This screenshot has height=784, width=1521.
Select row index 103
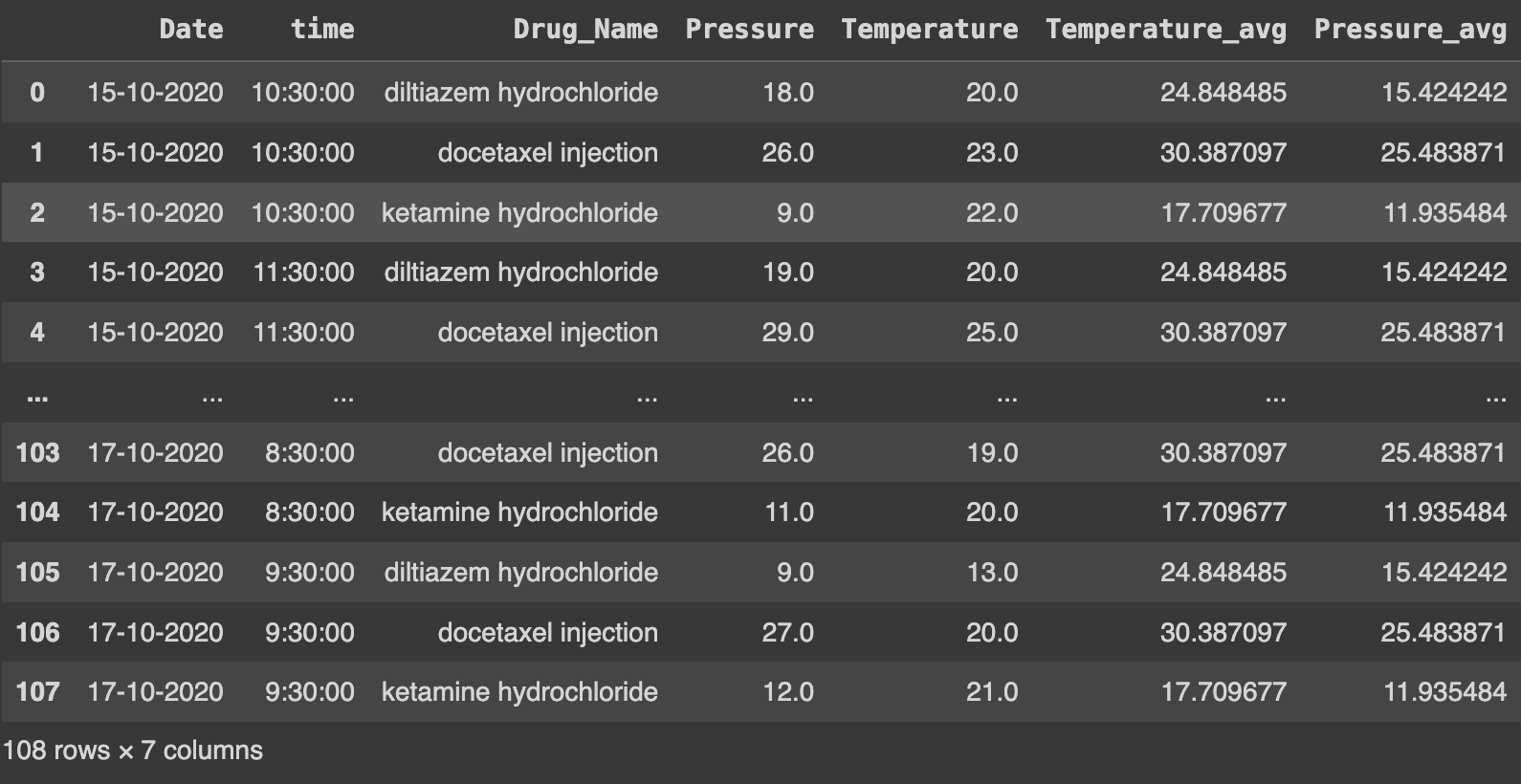click(x=37, y=453)
